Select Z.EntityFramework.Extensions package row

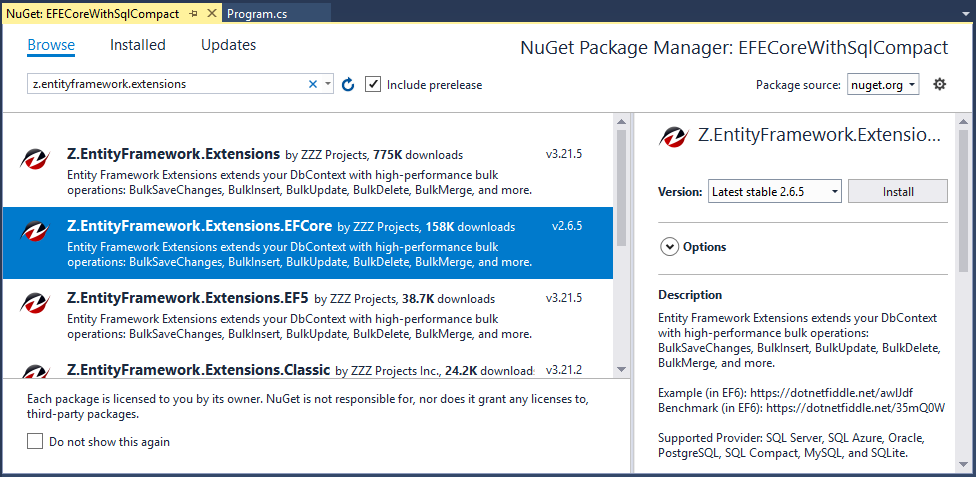pos(308,172)
